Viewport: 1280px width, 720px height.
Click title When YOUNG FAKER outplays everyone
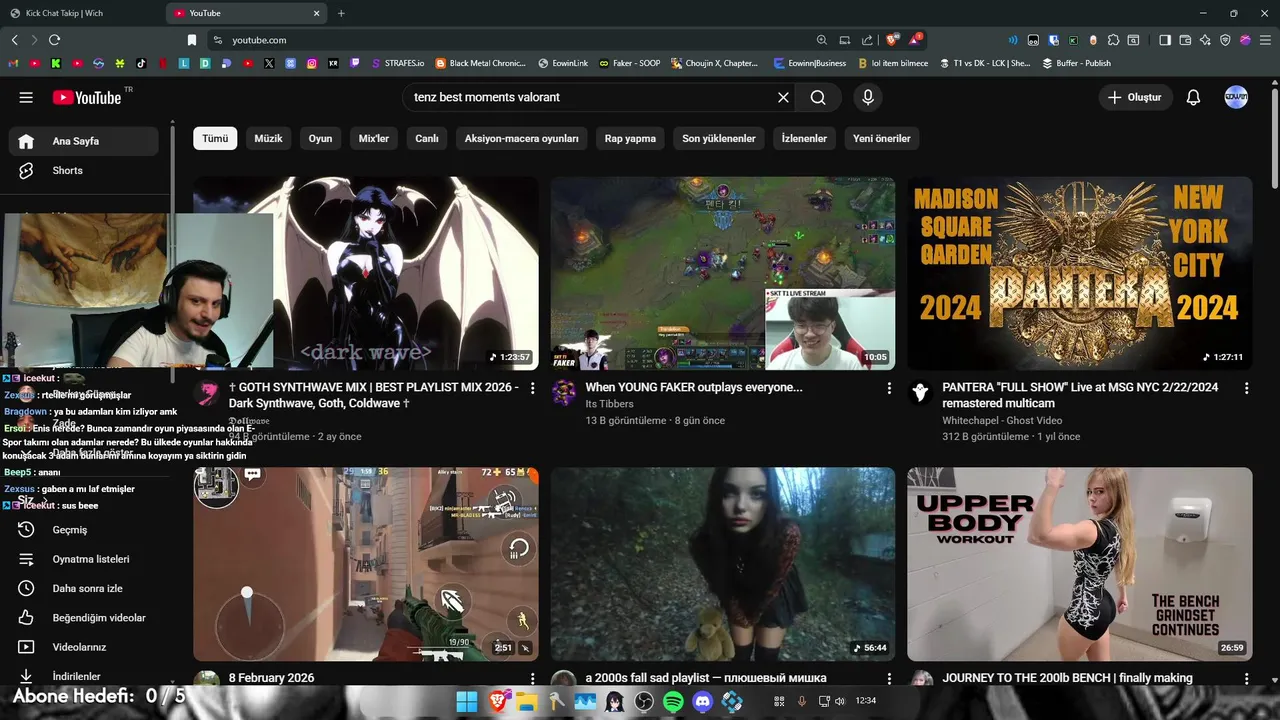(694, 387)
